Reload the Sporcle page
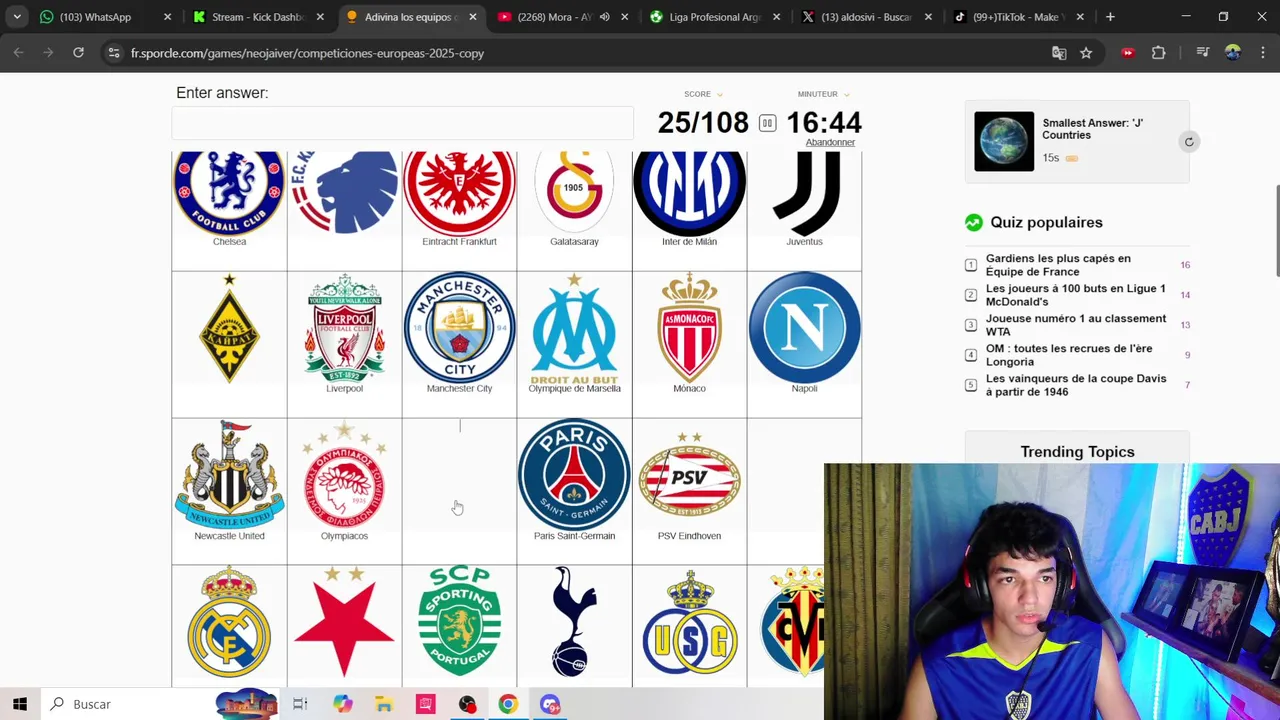This screenshot has height=720, width=1280. click(x=78, y=53)
